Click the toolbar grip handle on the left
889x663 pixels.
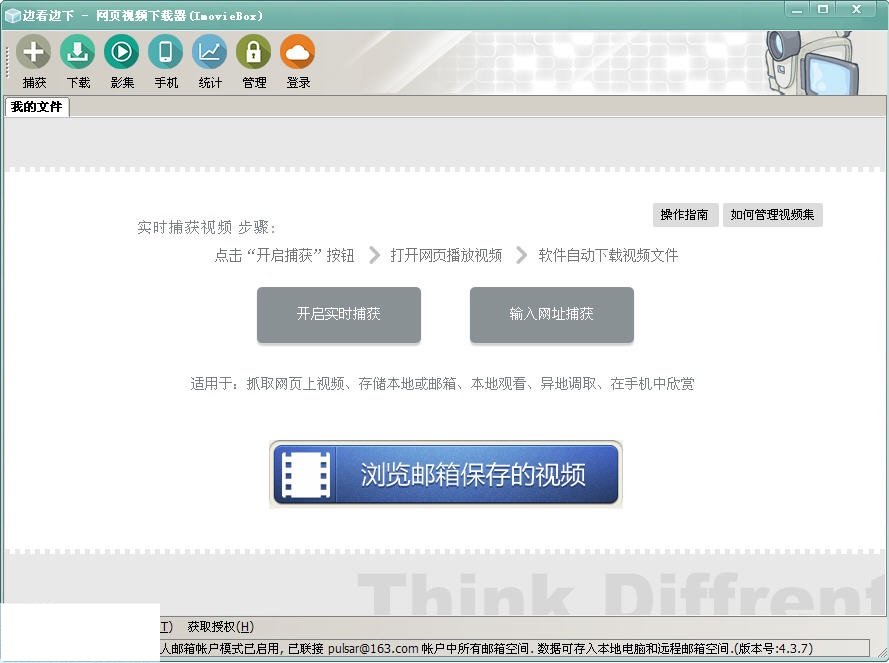(x=5, y=60)
